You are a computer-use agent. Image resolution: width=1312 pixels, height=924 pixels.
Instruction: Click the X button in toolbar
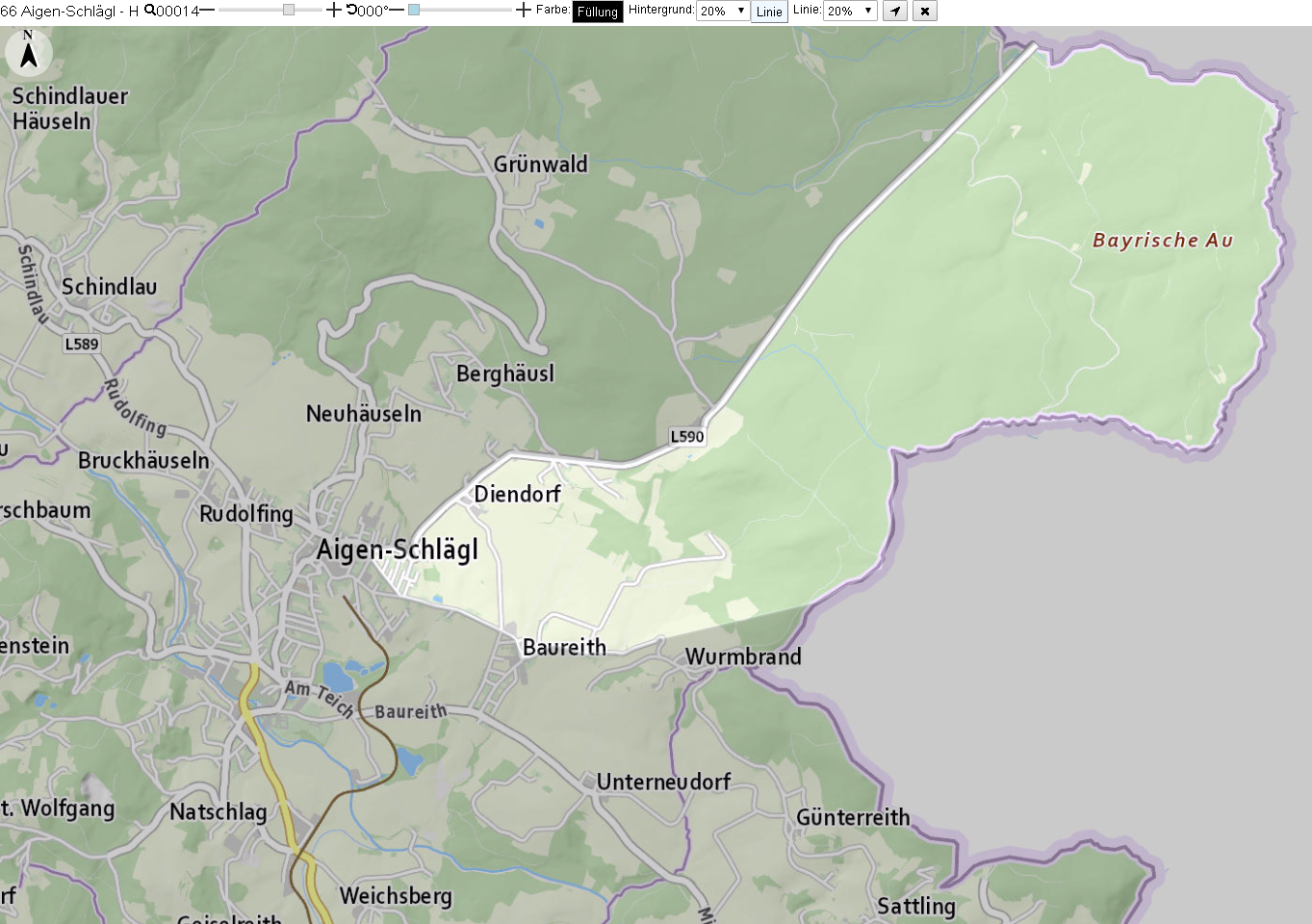tap(925, 11)
